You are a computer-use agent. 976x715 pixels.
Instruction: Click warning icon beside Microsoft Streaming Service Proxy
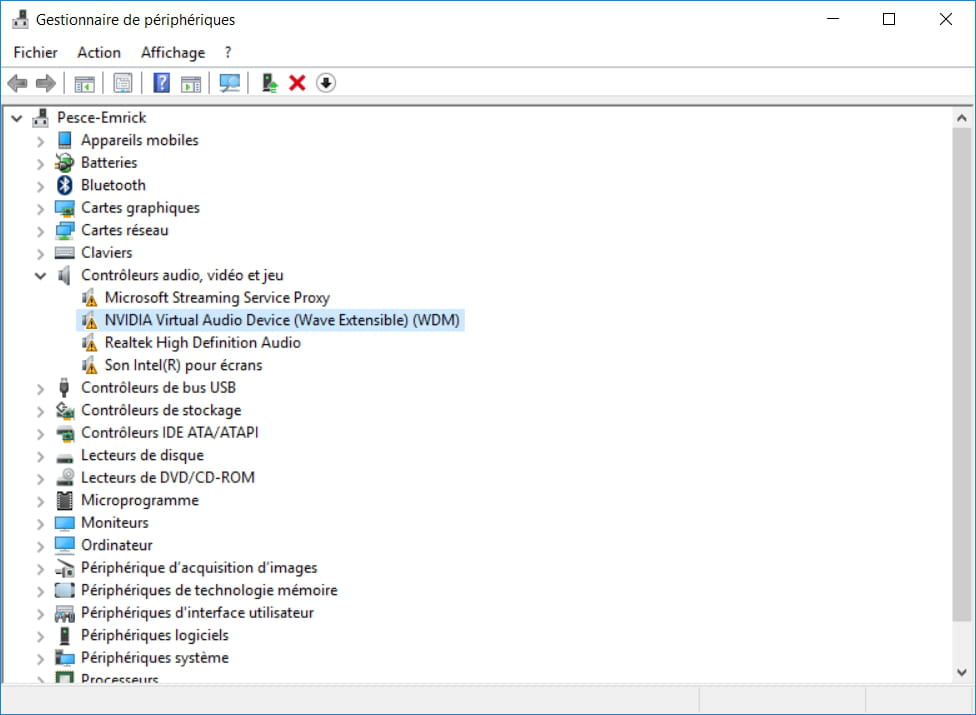[x=90, y=297]
